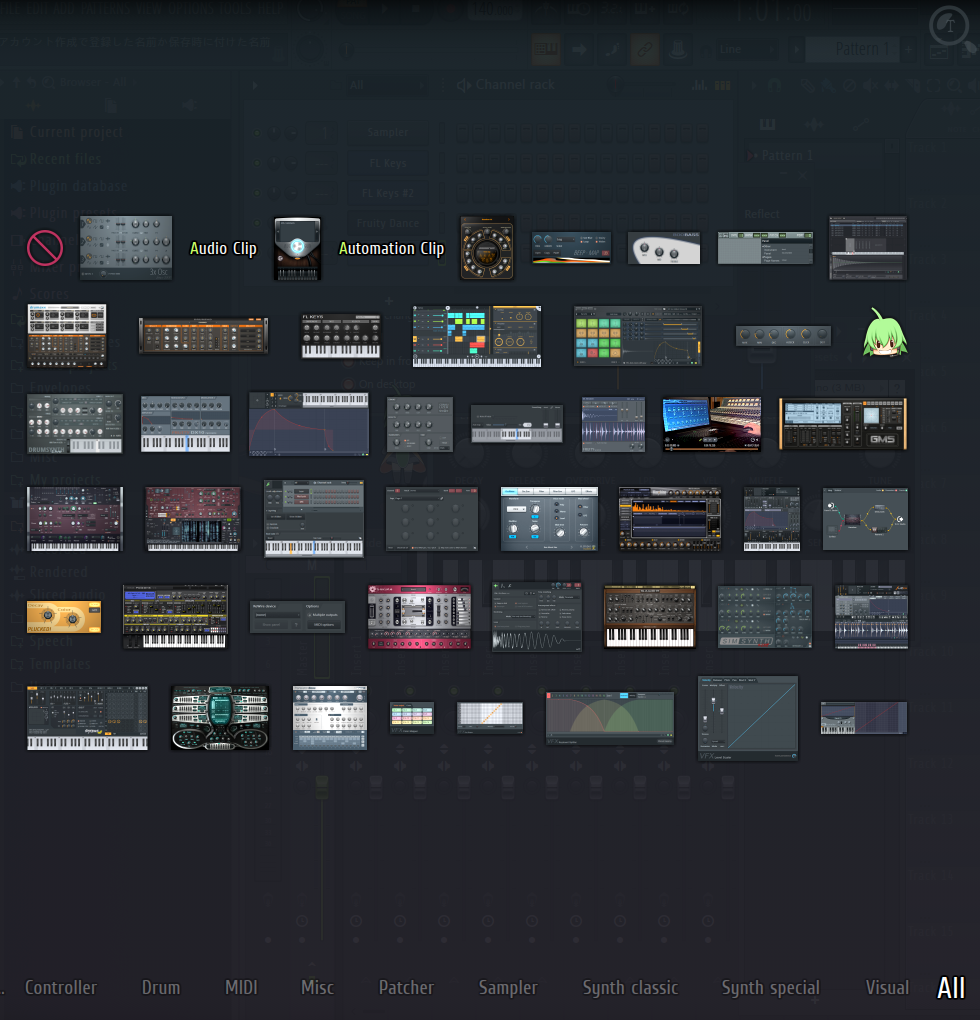
Task: Add the Fruity Video Player plugin
Action: coord(711,423)
